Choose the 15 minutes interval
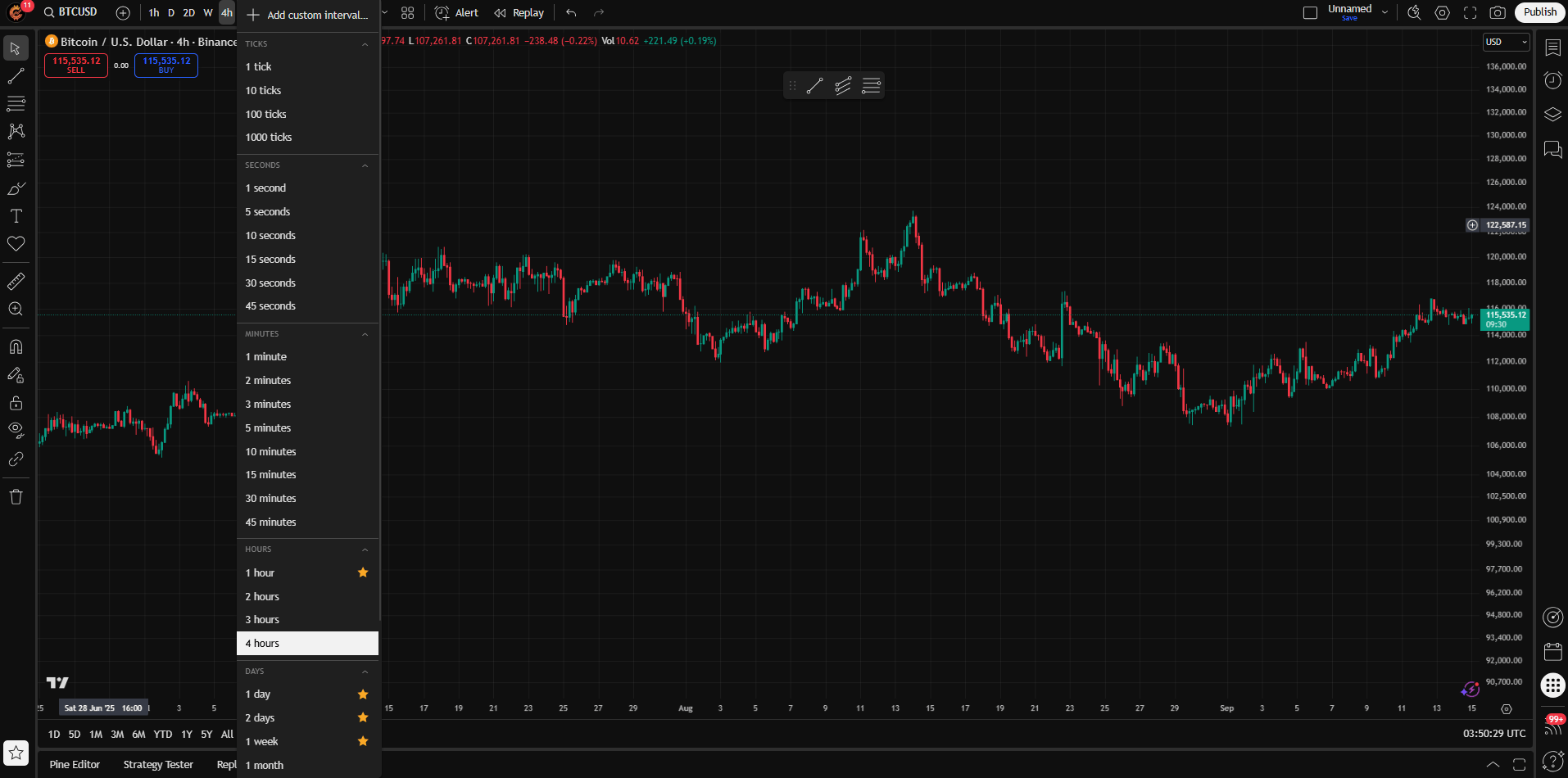Screen dimensions: 1568x778 (x=308, y=475)
